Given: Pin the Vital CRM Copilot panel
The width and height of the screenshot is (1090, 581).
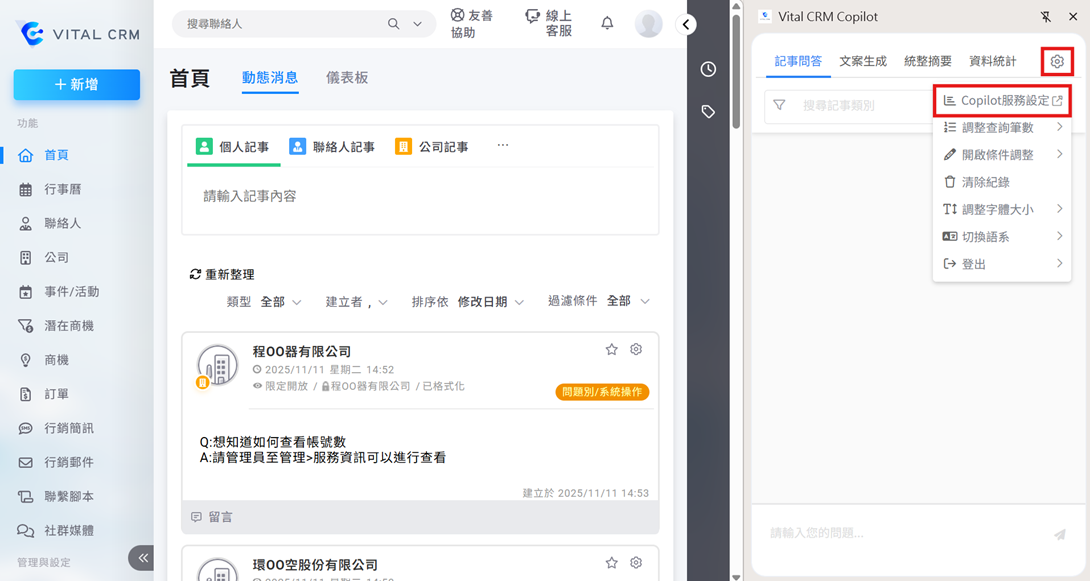Looking at the screenshot, I should click(1046, 16).
